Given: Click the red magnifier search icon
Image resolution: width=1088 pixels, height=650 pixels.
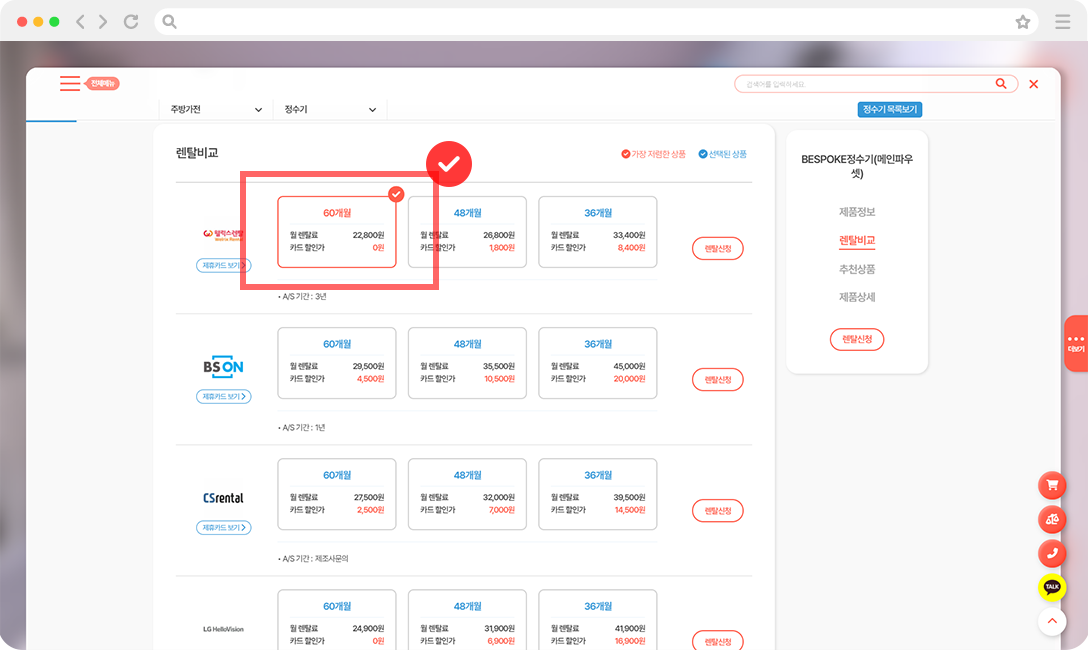Looking at the screenshot, I should [1001, 84].
